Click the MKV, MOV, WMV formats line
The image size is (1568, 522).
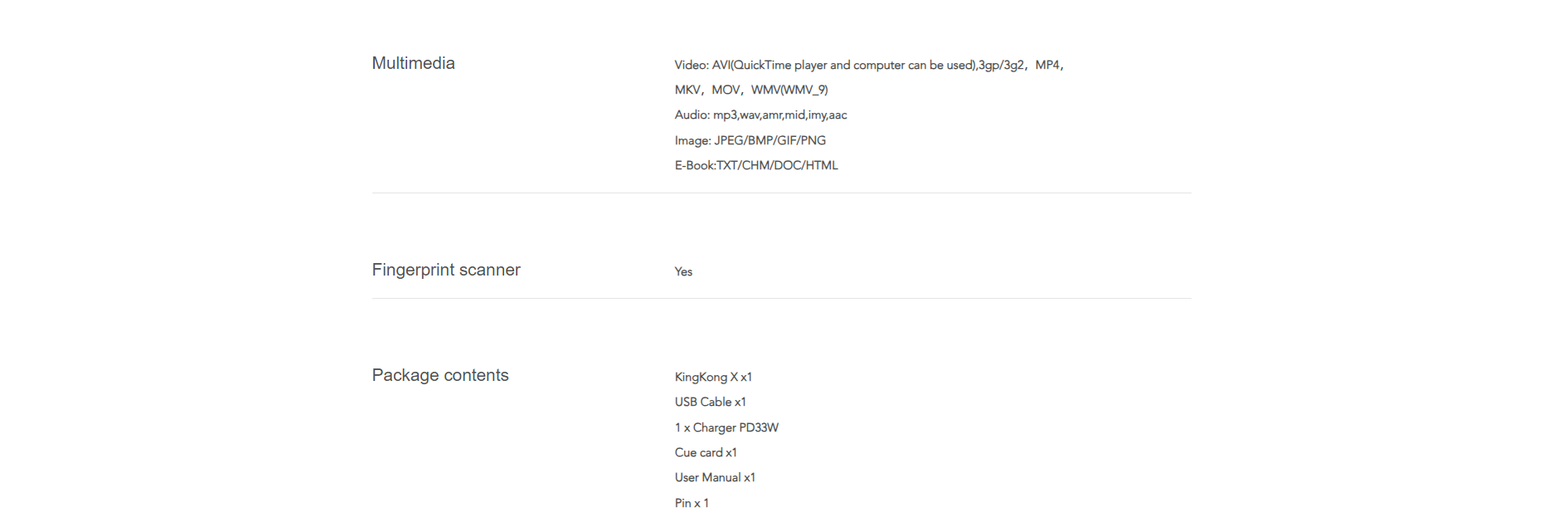click(751, 90)
